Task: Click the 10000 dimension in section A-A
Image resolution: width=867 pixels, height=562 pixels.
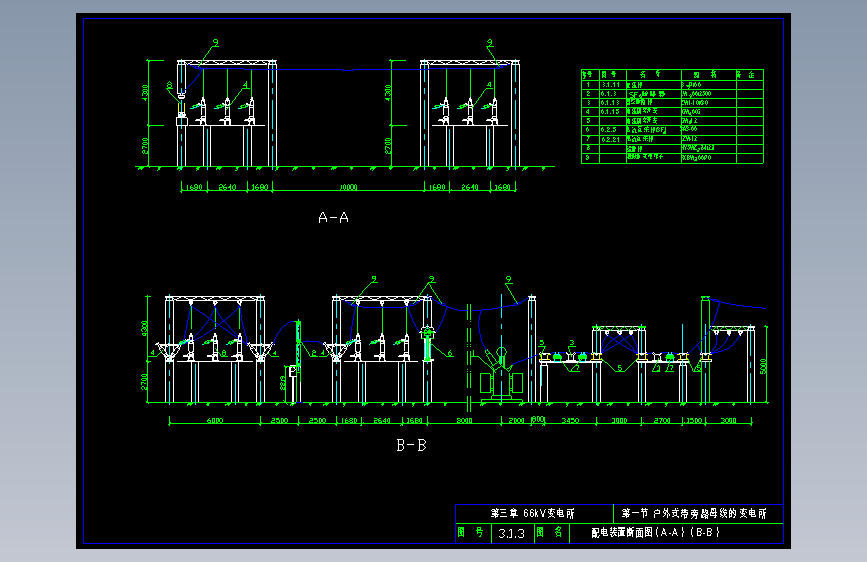Action: 348,187
